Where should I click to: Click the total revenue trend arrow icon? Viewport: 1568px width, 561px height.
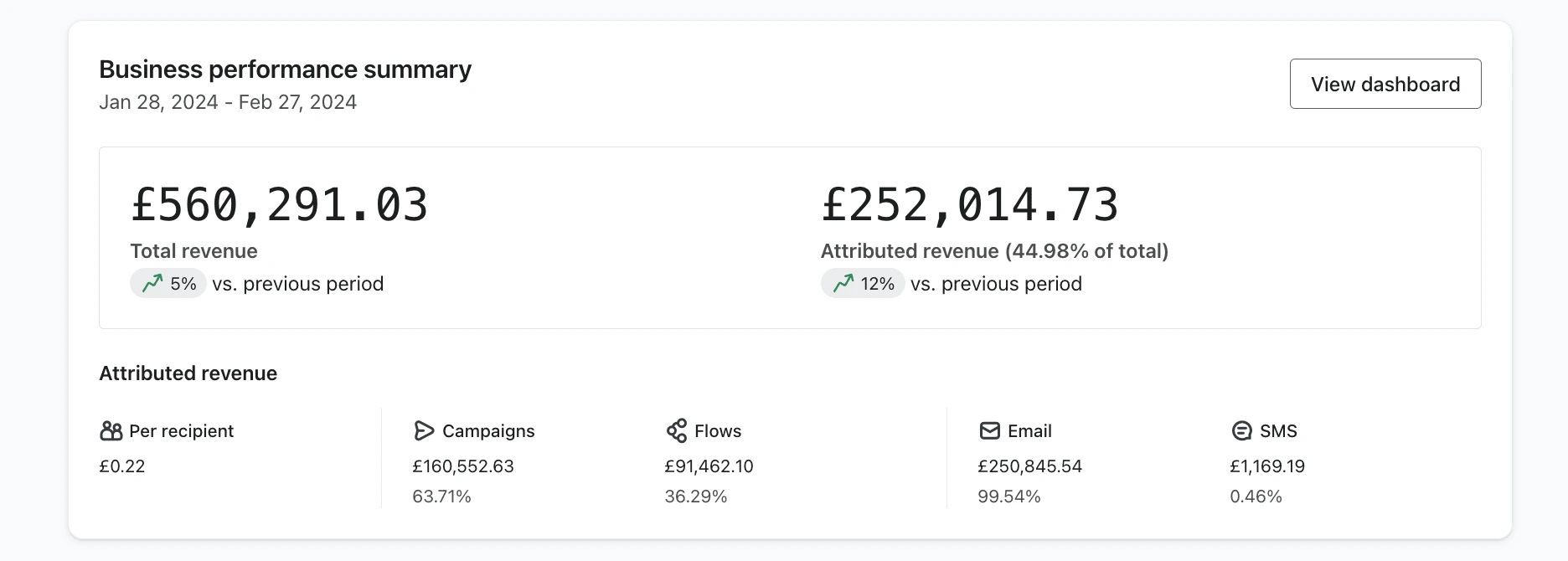(x=152, y=284)
